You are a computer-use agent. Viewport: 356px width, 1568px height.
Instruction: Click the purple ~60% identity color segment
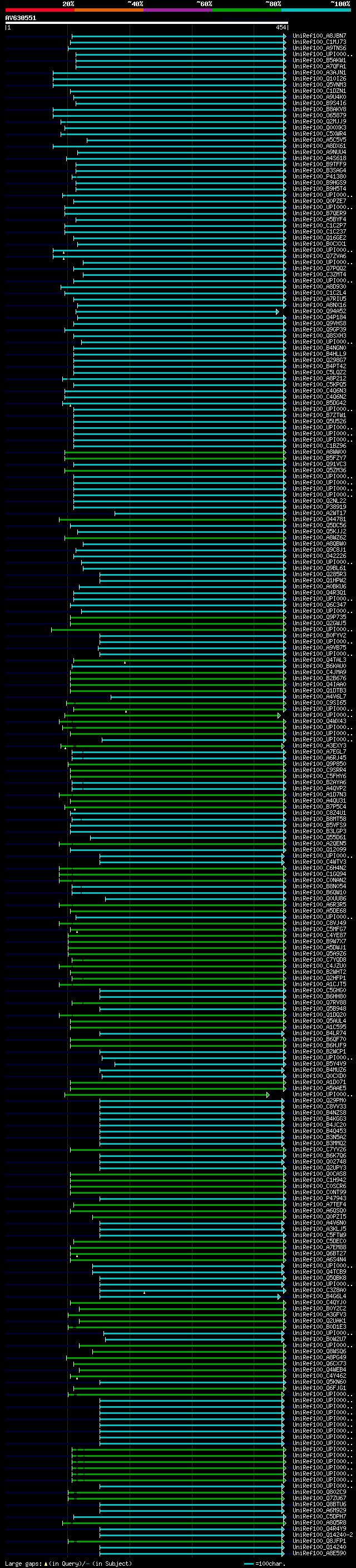(177, 10)
